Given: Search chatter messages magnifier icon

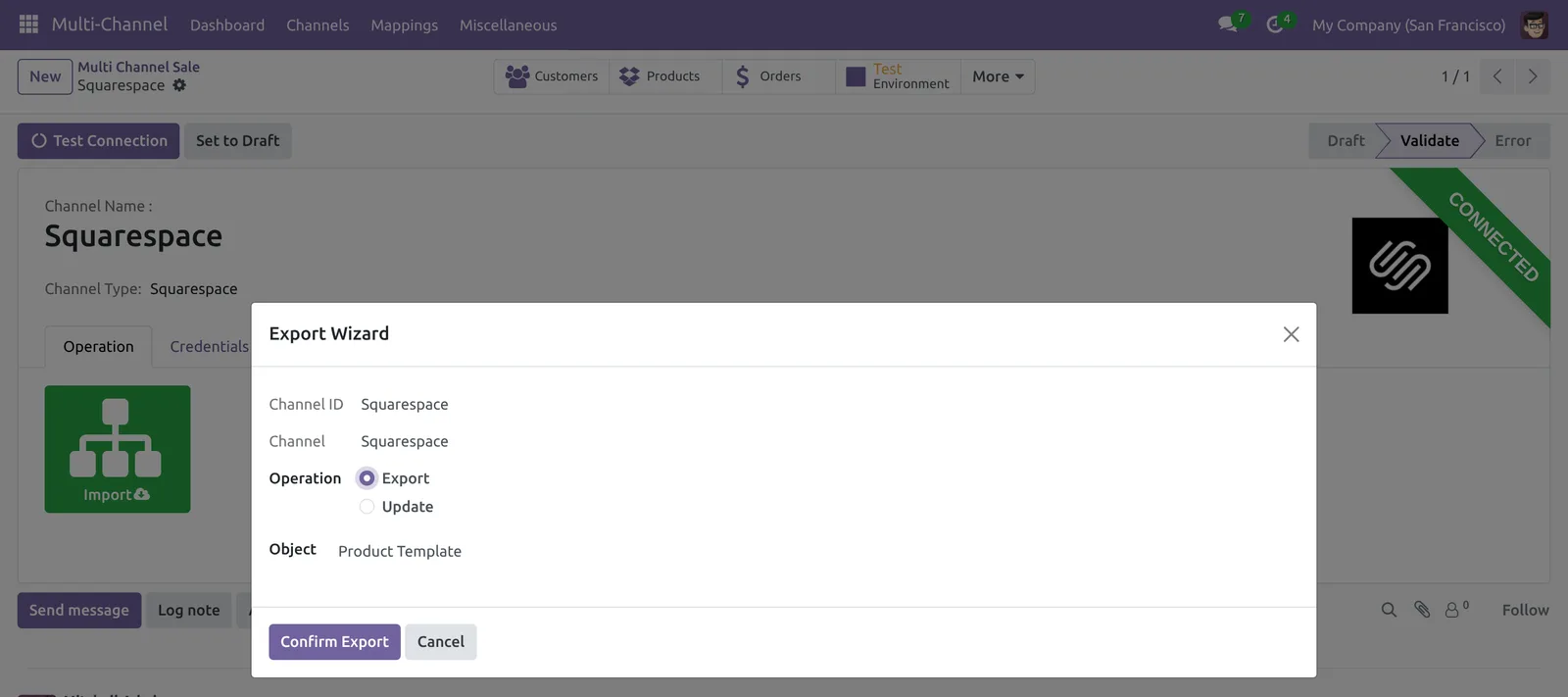Looking at the screenshot, I should coord(1389,610).
